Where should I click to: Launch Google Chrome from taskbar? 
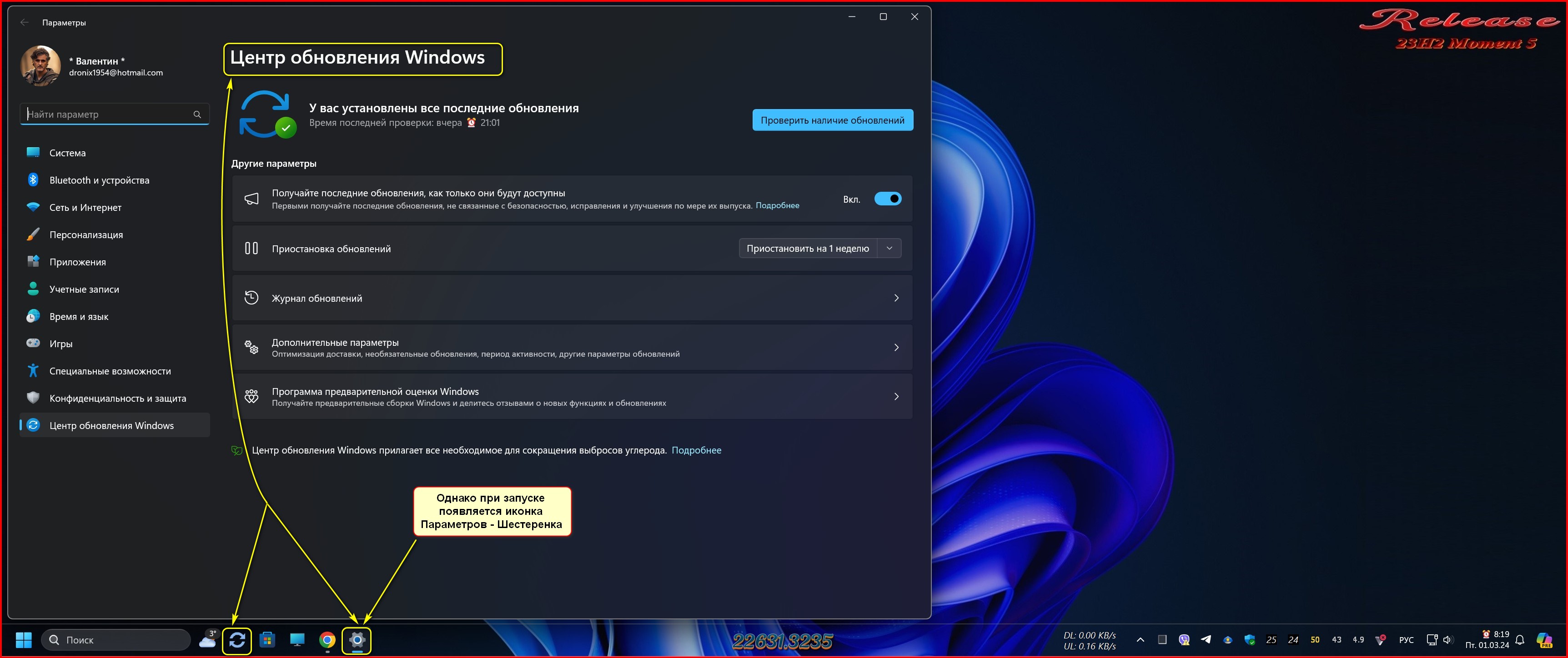tap(327, 640)
